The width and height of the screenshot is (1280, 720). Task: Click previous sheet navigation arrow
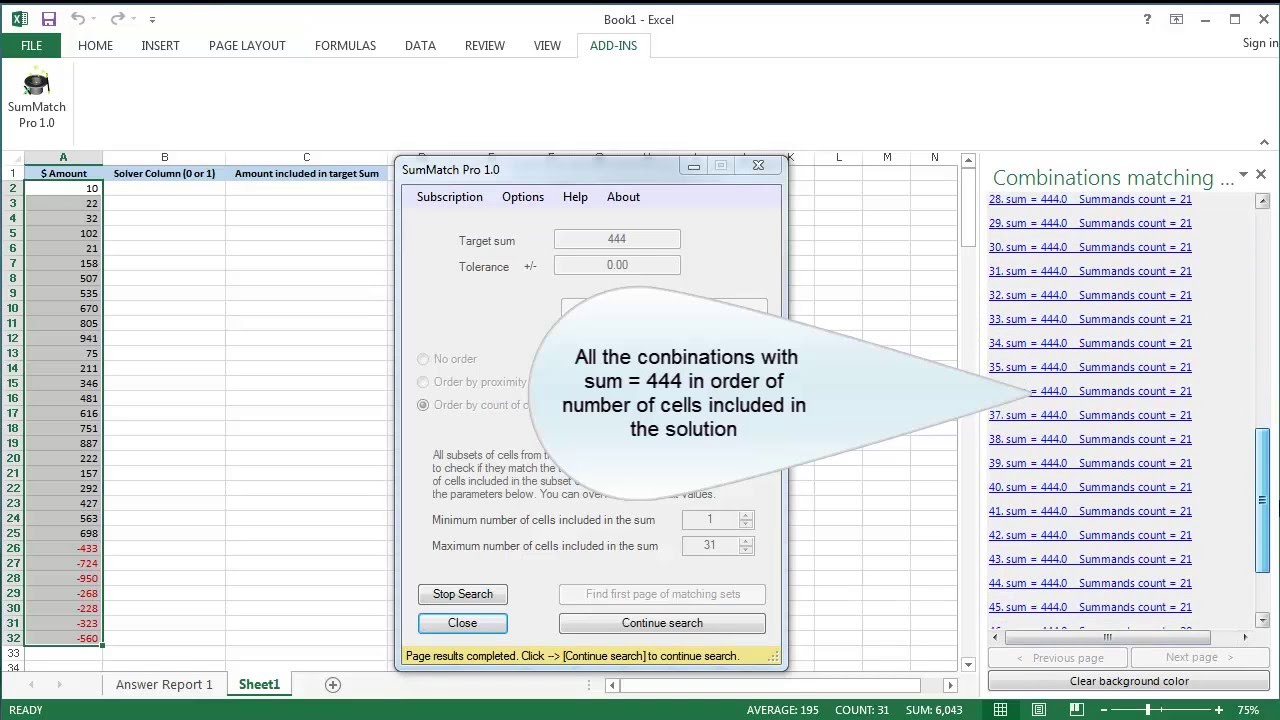[x=31, y=685]
